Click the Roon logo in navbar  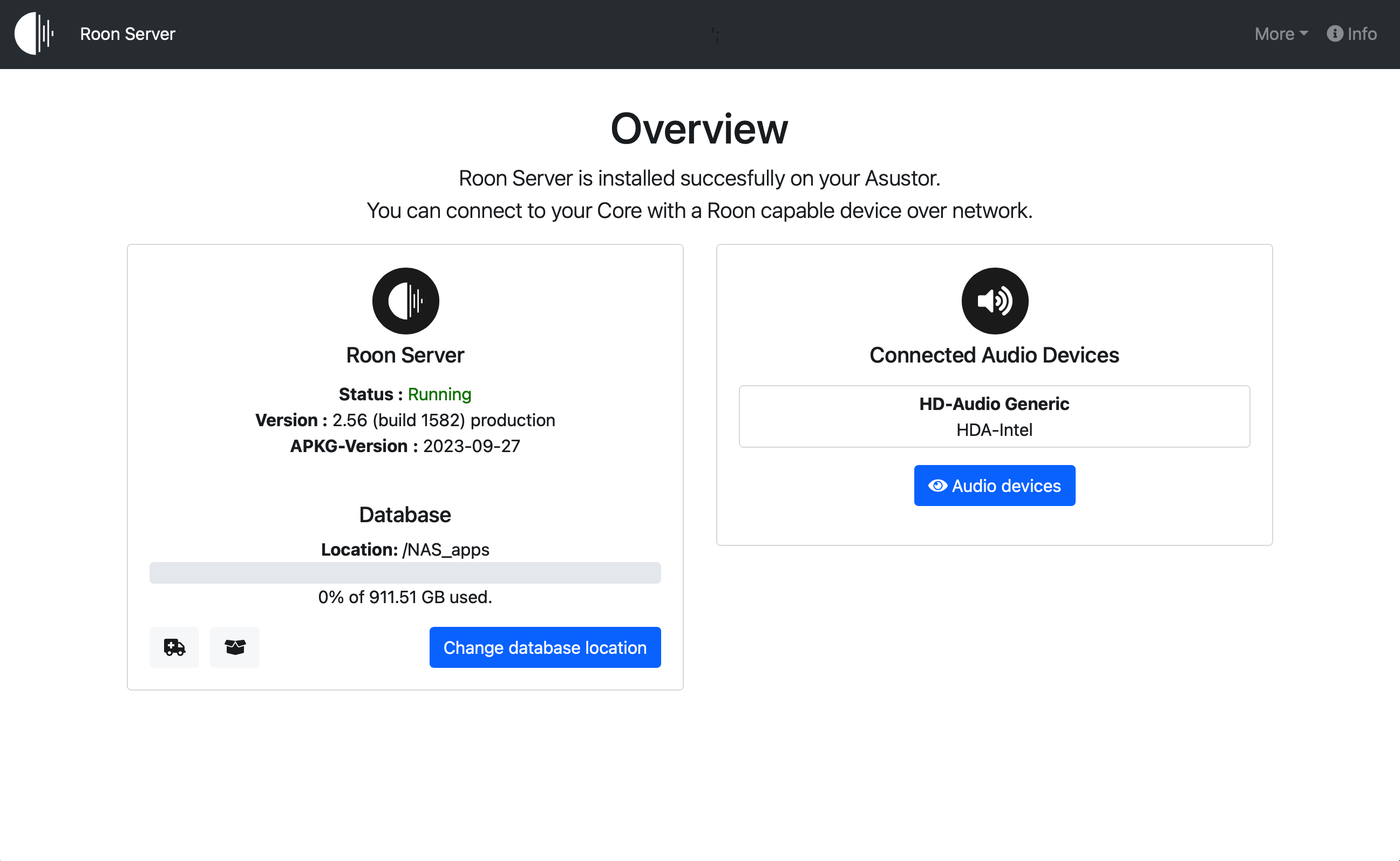(34, 33)
